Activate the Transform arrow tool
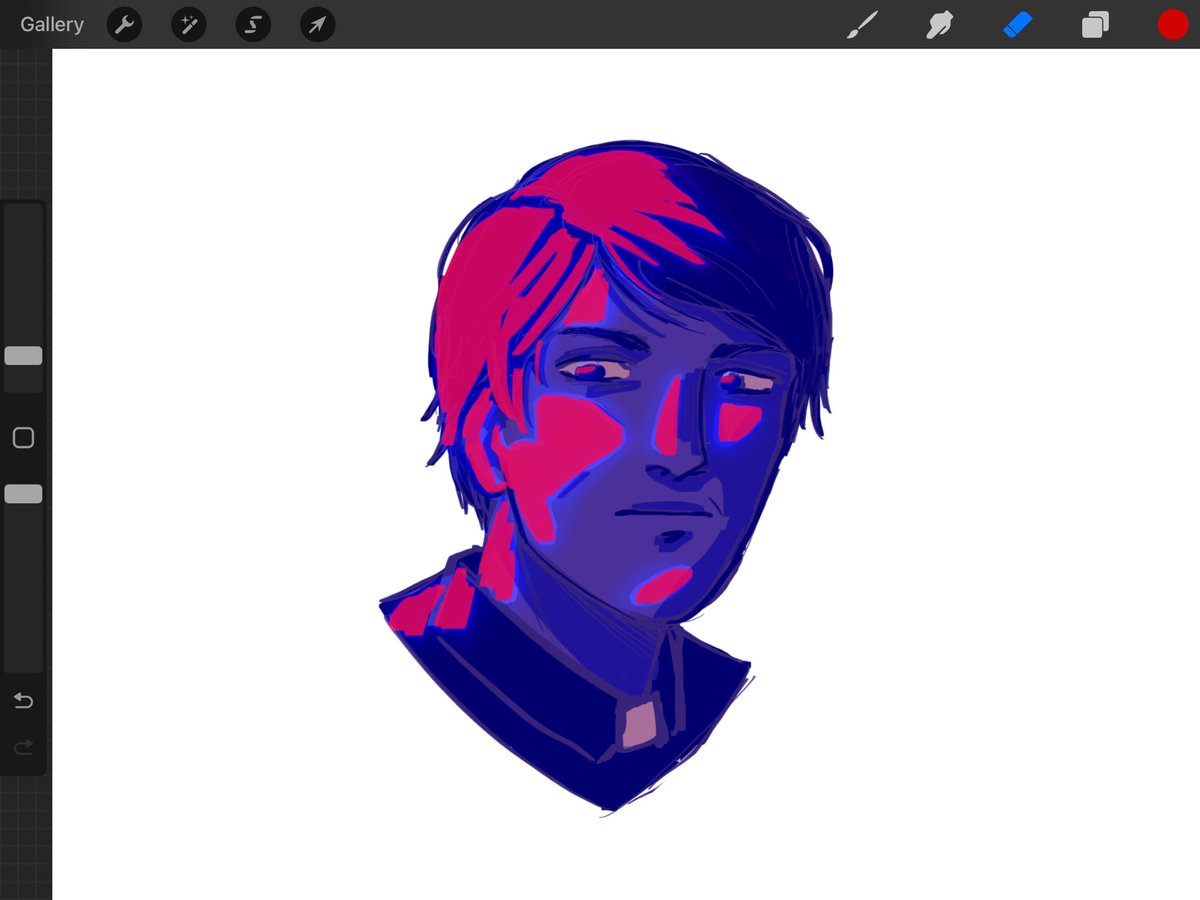Viewport: 1200px width, 900px height. pyautogui.click(x=317, y=25)
